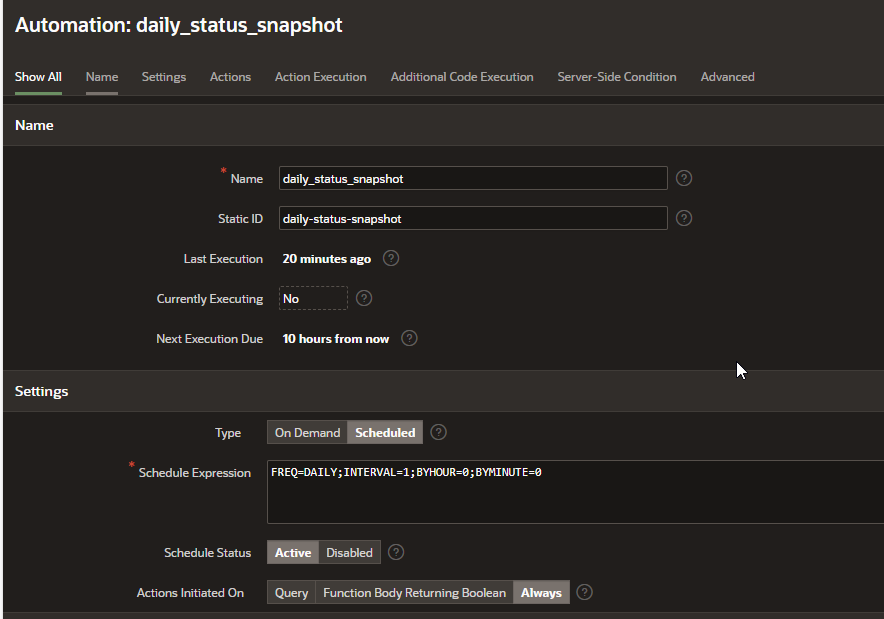
Task: Set Schedule Status to Disabled
Action: coord(349,552)
